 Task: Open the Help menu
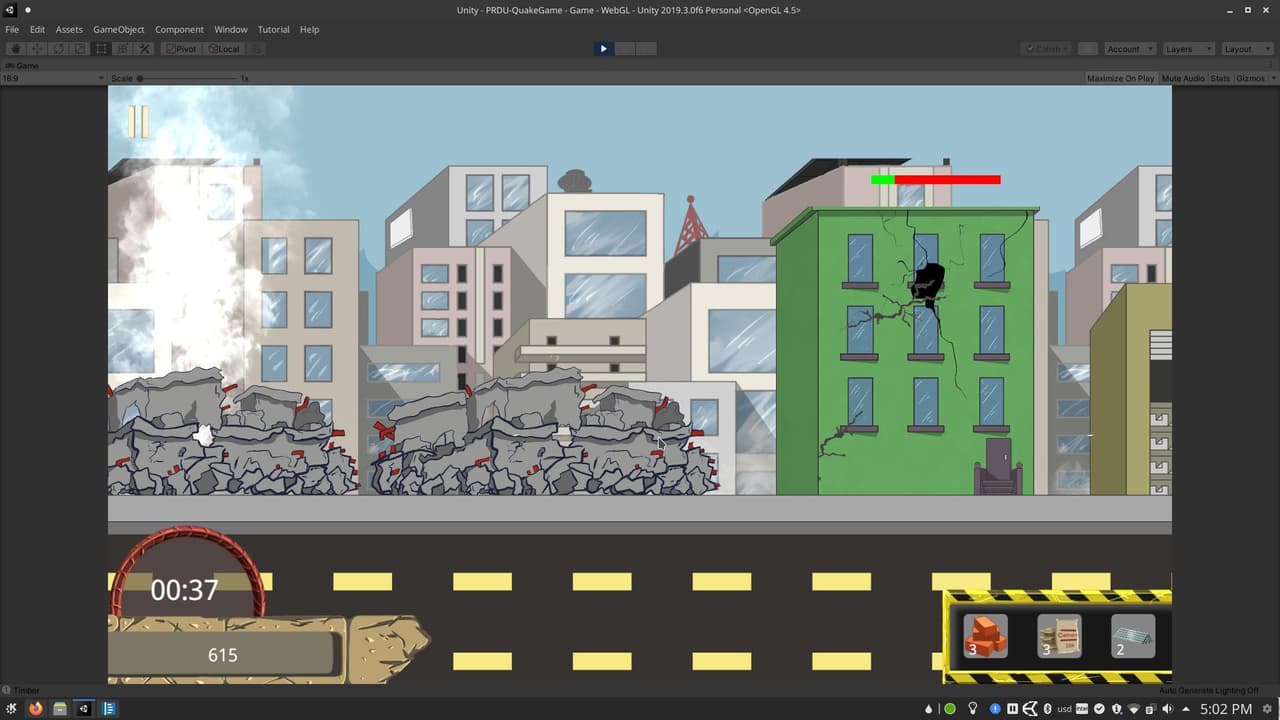pyautogui.click(x=309, y=29)
